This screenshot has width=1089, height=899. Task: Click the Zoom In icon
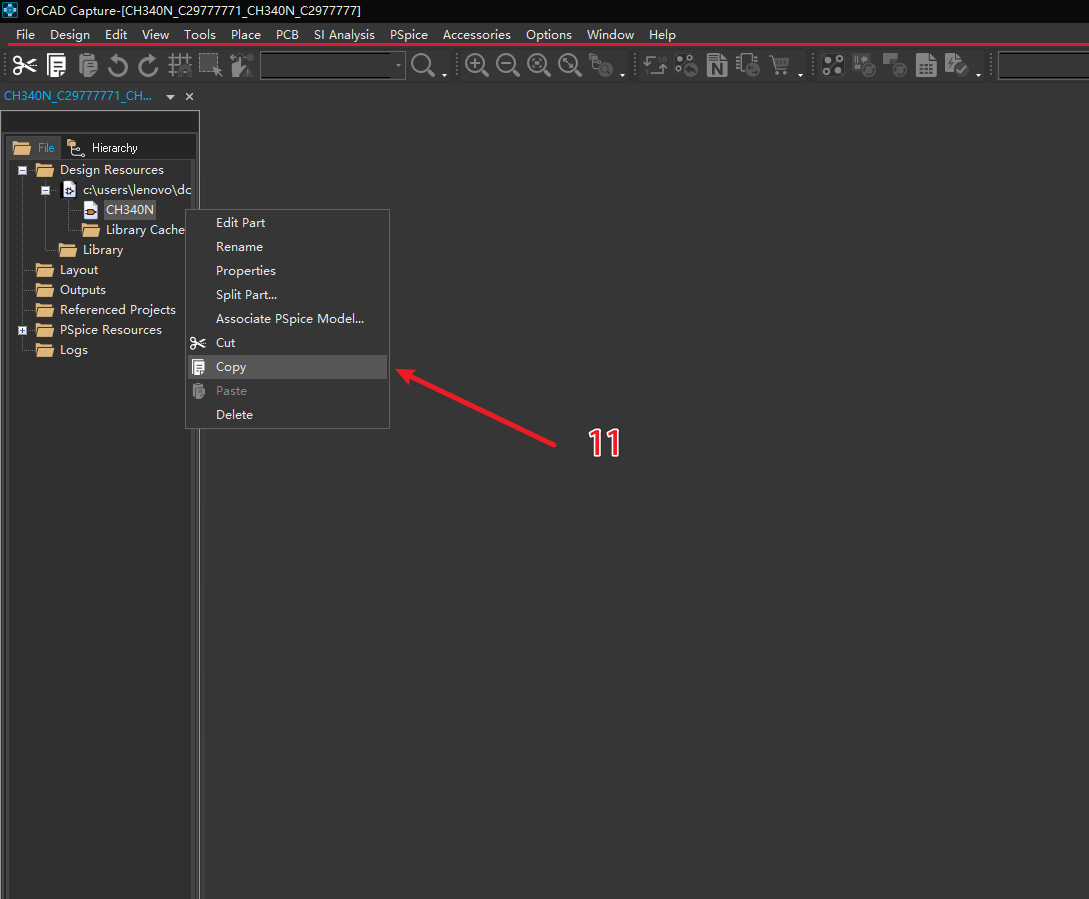pyautogui.click(x=476, y=65)
